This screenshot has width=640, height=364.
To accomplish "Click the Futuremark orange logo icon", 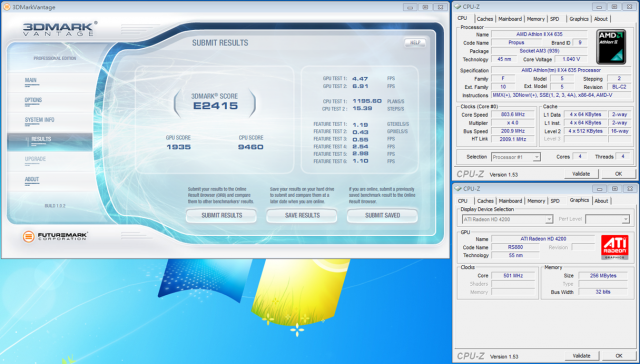I will pos(29,236).
